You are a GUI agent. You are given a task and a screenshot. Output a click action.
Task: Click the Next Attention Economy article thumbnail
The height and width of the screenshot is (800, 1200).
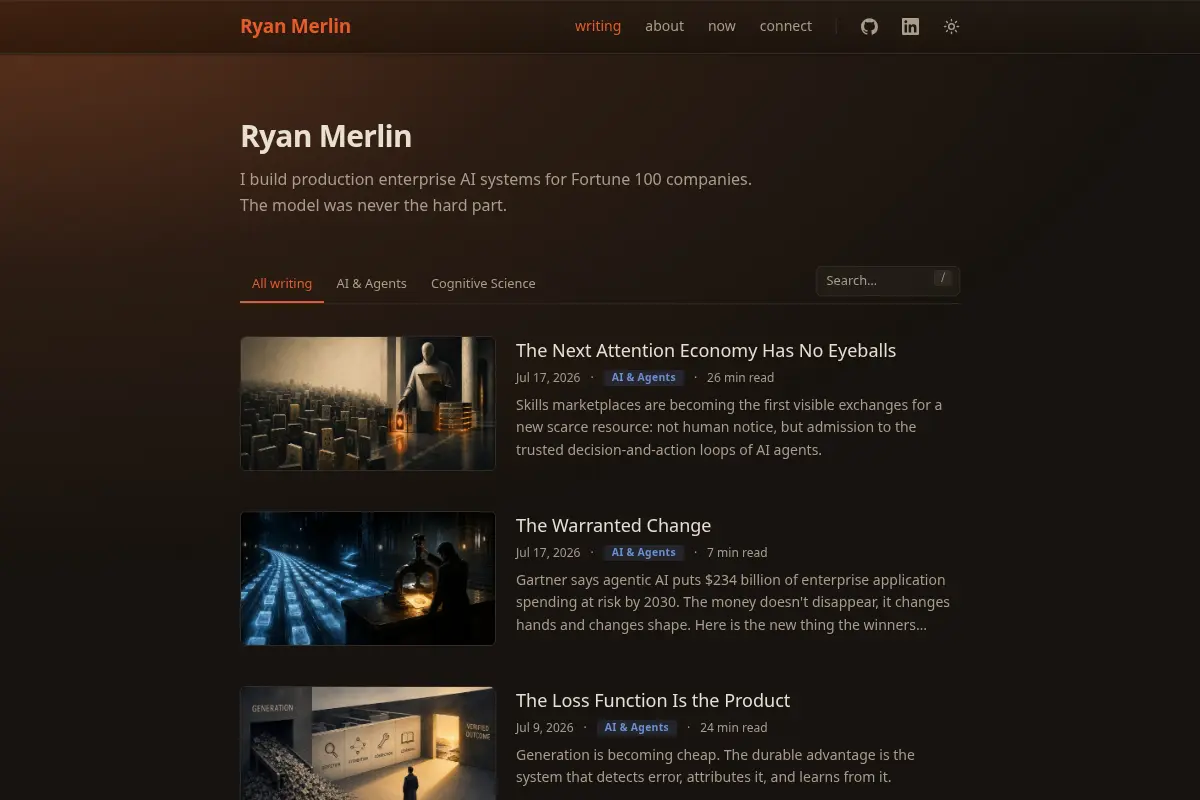click(x=368, y=403)
